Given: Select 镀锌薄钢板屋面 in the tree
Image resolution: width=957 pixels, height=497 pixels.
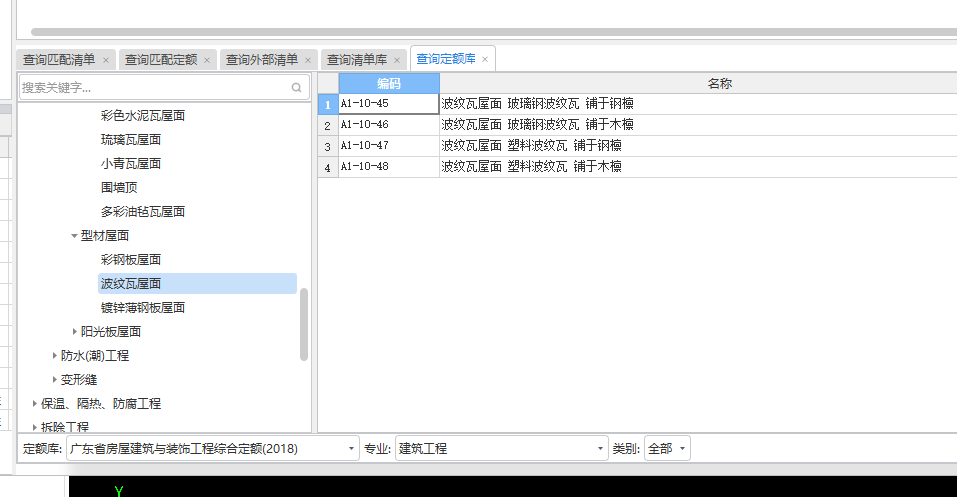Looking at the screenshot, I should 143,308.
